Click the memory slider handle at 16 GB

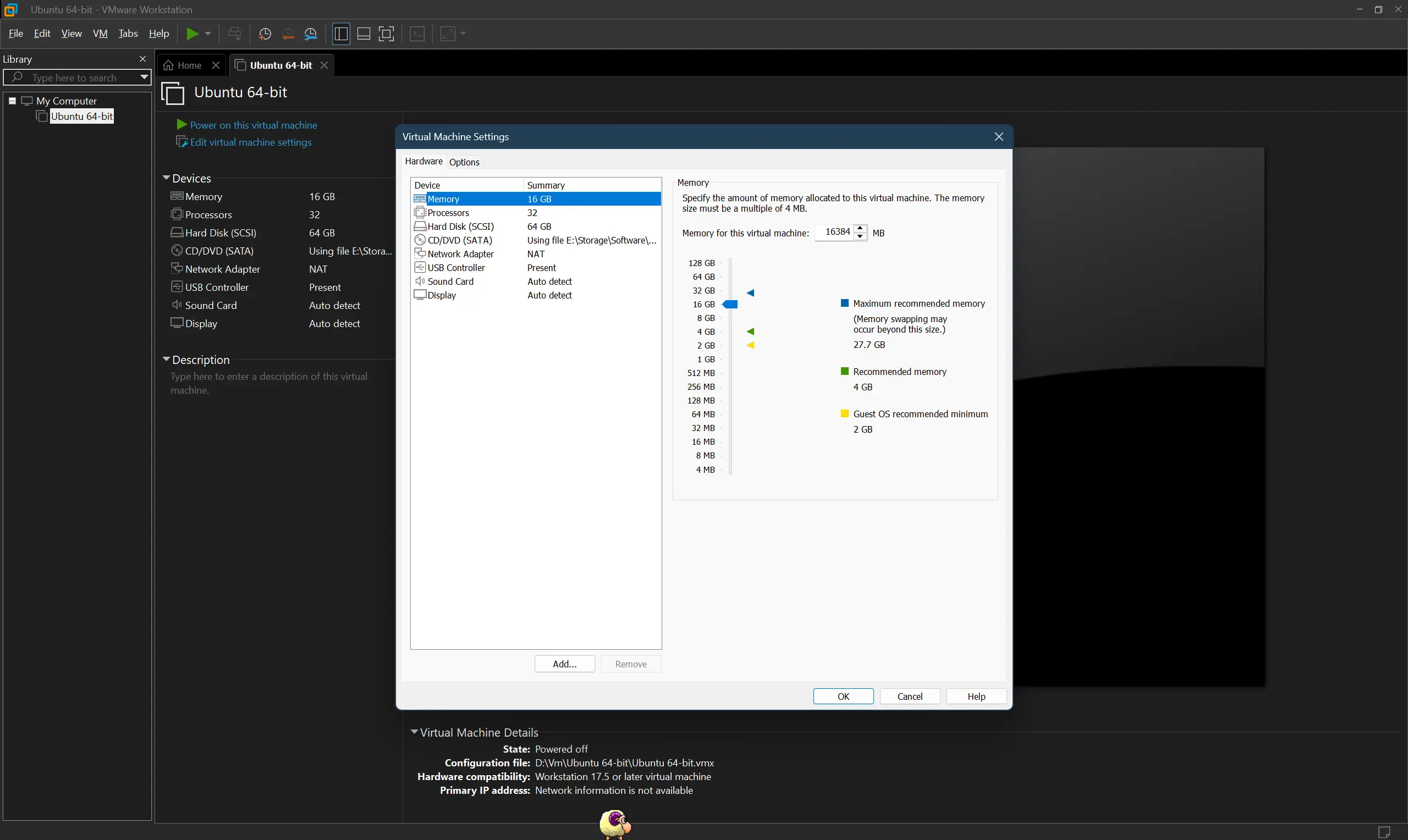pos(730,305)
